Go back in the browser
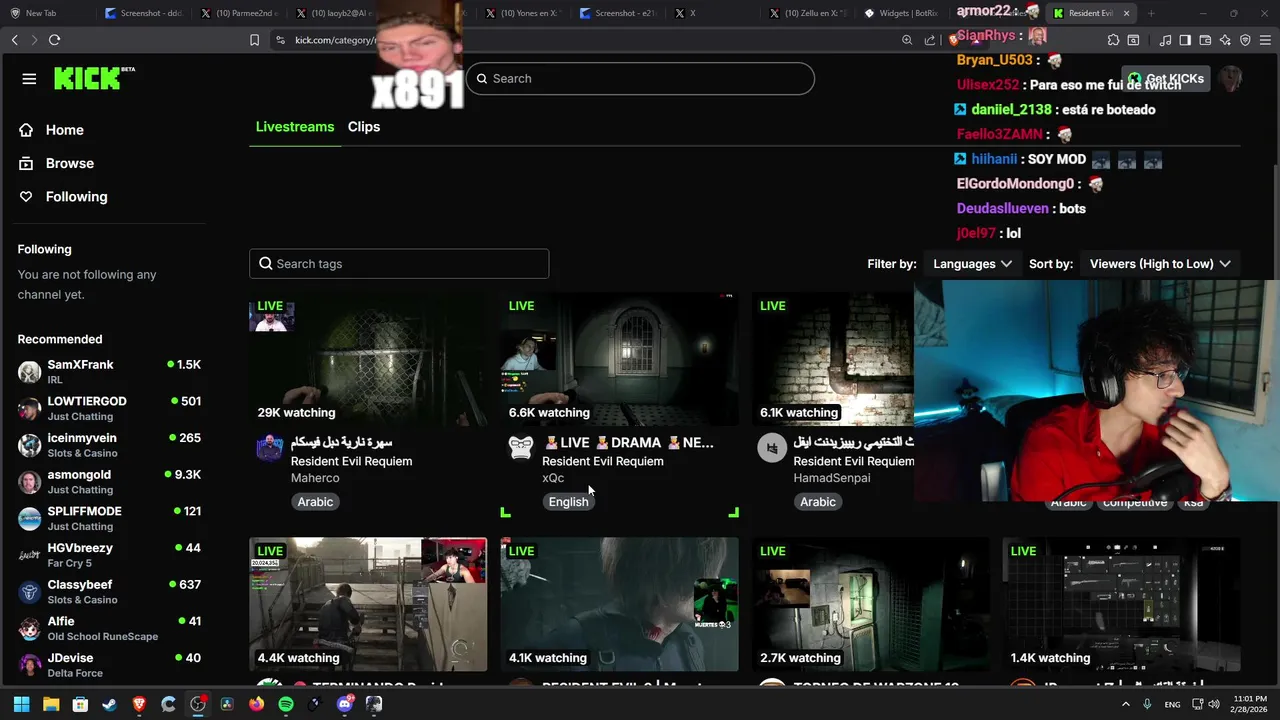Viewport: 1280px width, 720px height. click(x=14, y=40)
